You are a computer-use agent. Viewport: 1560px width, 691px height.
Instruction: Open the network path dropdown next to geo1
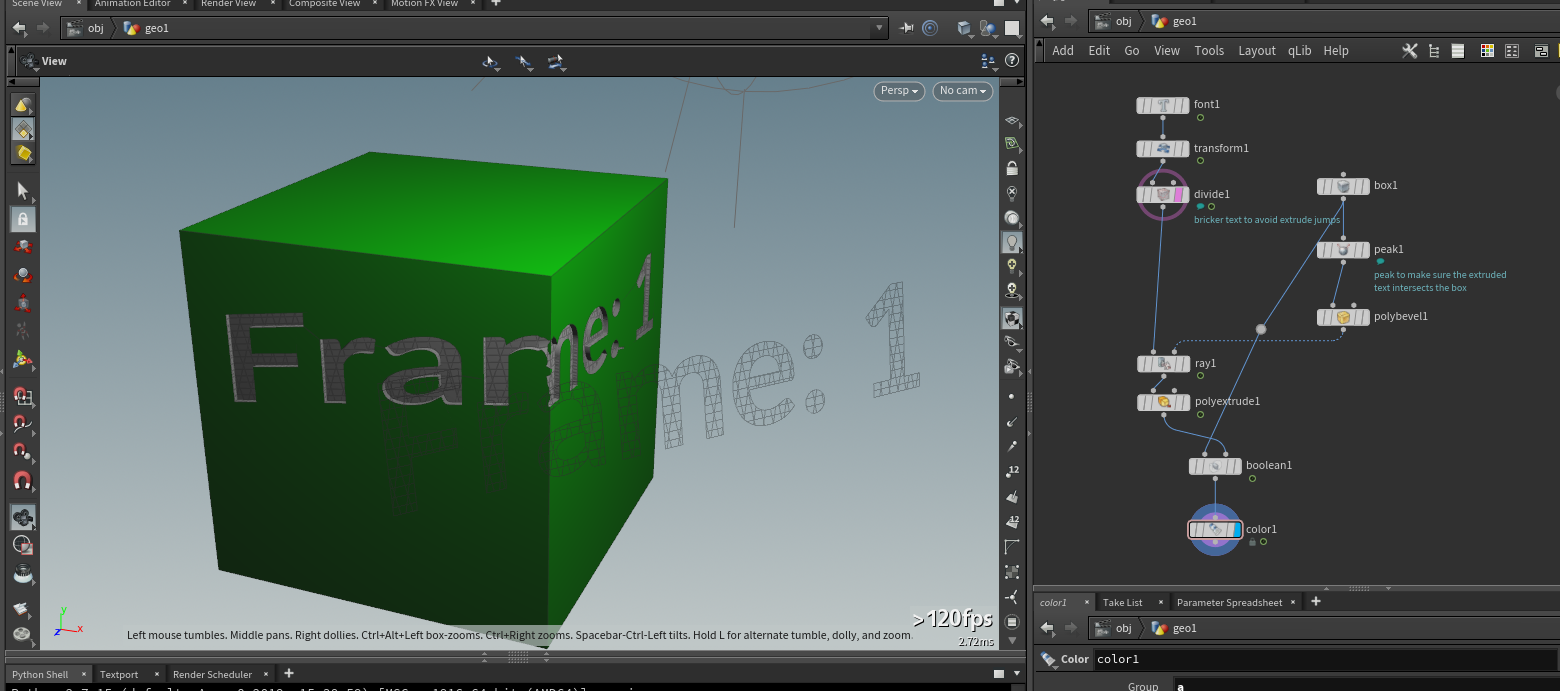[x=878, y=28]
